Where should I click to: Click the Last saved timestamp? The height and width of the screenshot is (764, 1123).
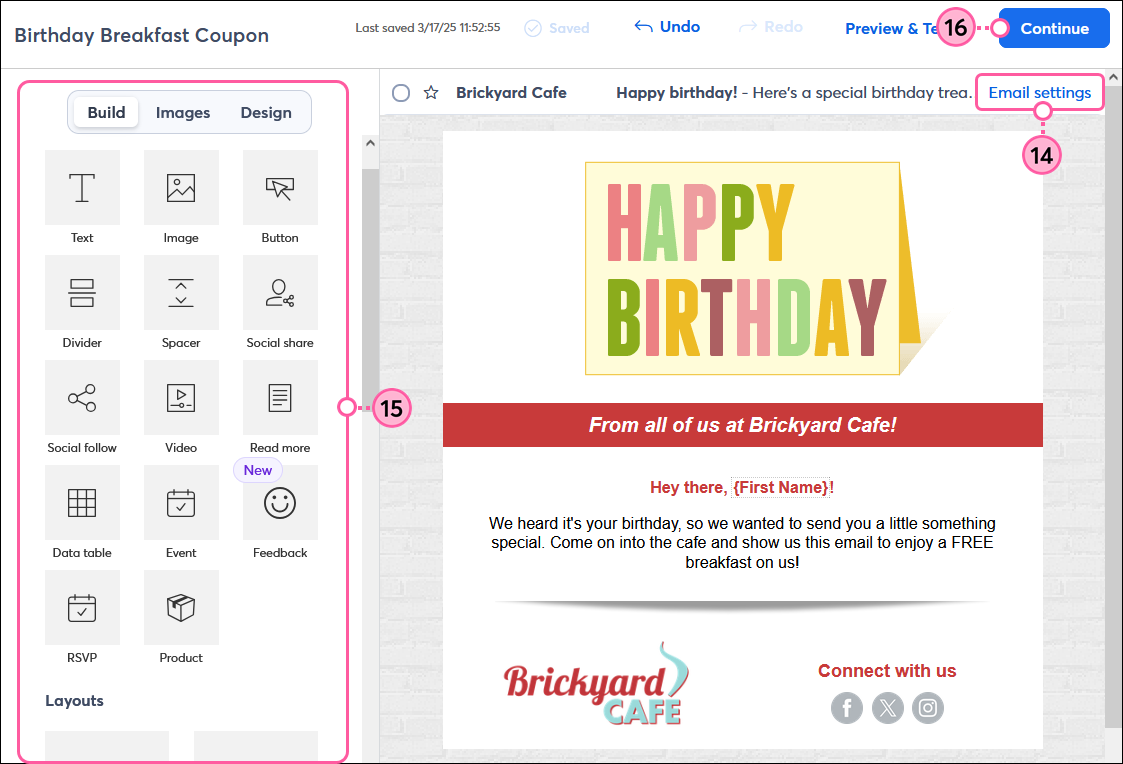(x=428, y=28)
